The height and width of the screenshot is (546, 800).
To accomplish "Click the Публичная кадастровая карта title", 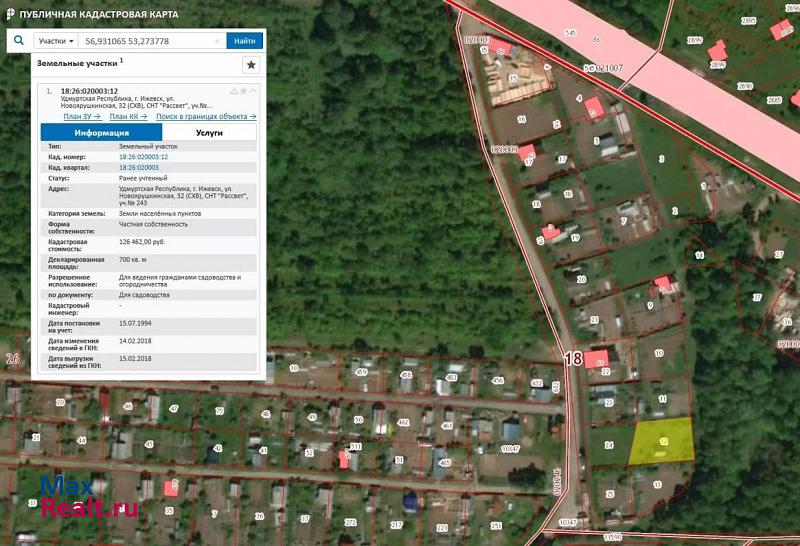I will [x=99, y=15].
